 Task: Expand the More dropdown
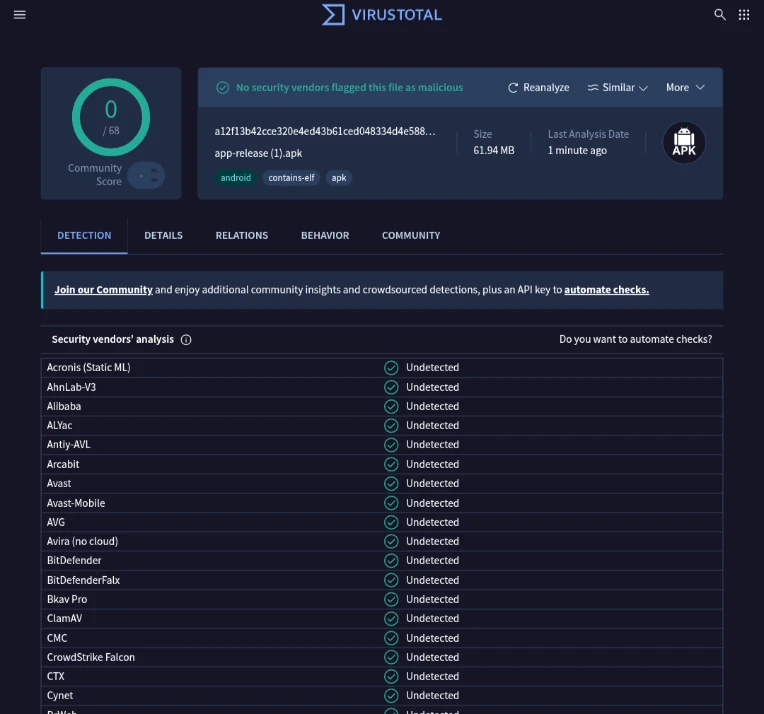click(x=685, y=88)
